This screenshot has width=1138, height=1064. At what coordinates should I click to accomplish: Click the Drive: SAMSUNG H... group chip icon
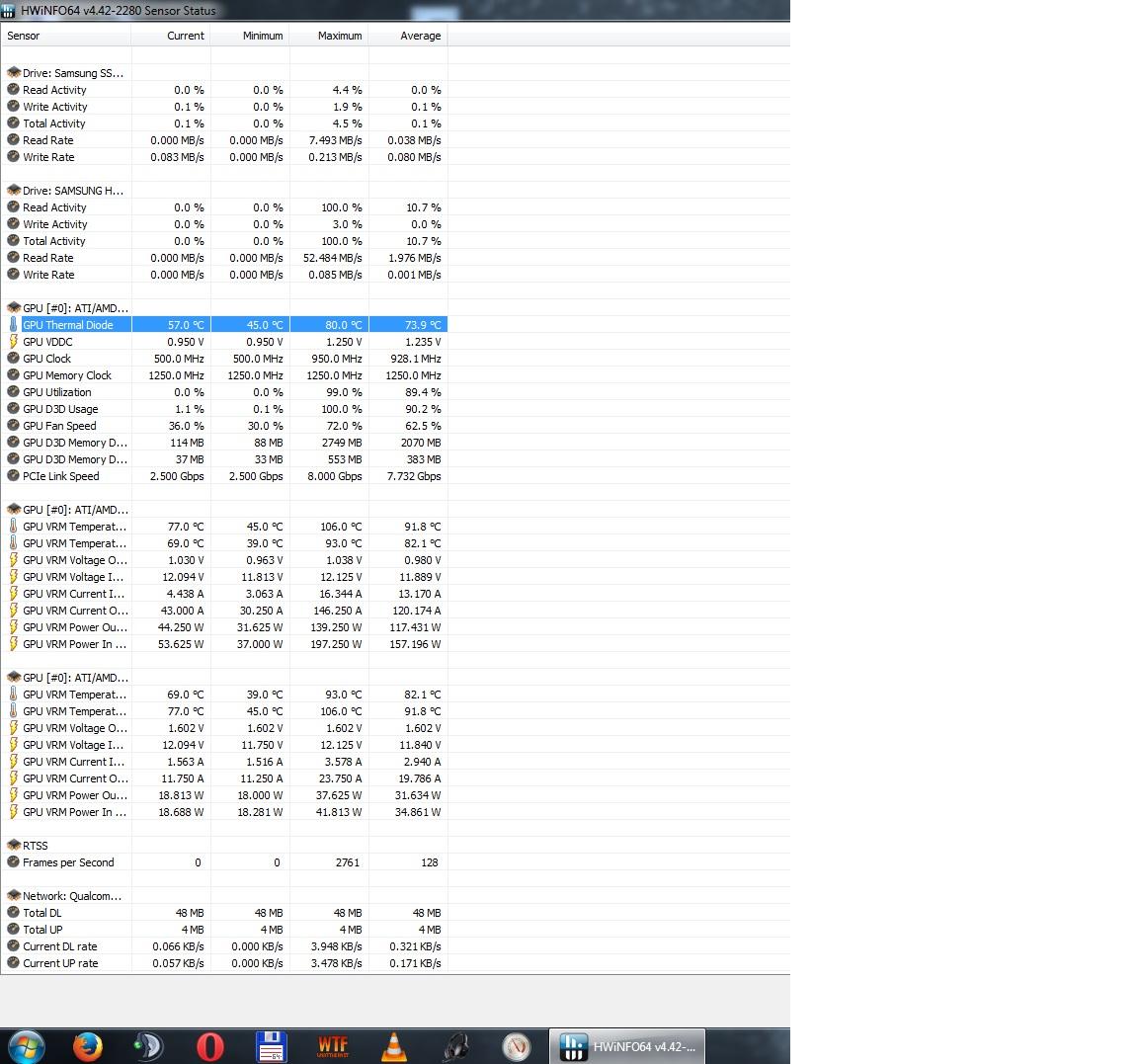(x=13, y=190)
